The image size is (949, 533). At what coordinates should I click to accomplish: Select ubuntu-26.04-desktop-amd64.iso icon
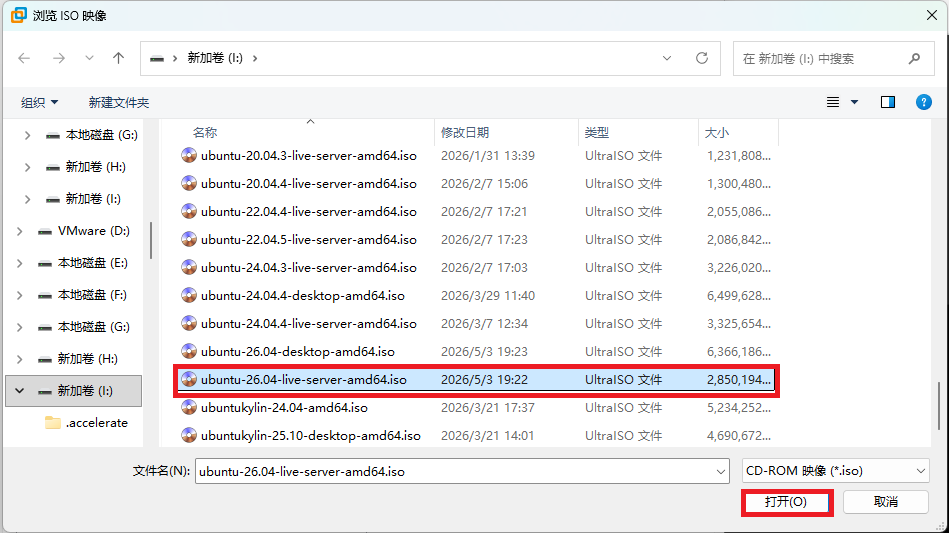point(189,352)
